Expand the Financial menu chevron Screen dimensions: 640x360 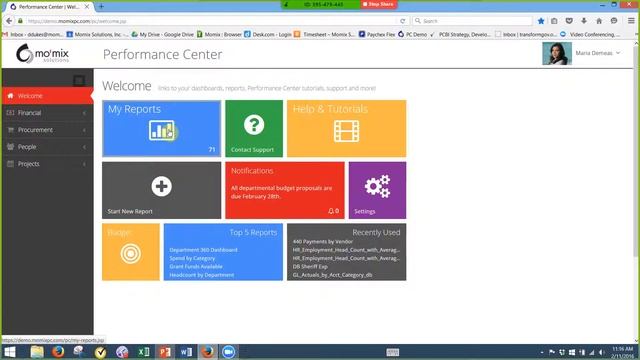tap(84, 113)
